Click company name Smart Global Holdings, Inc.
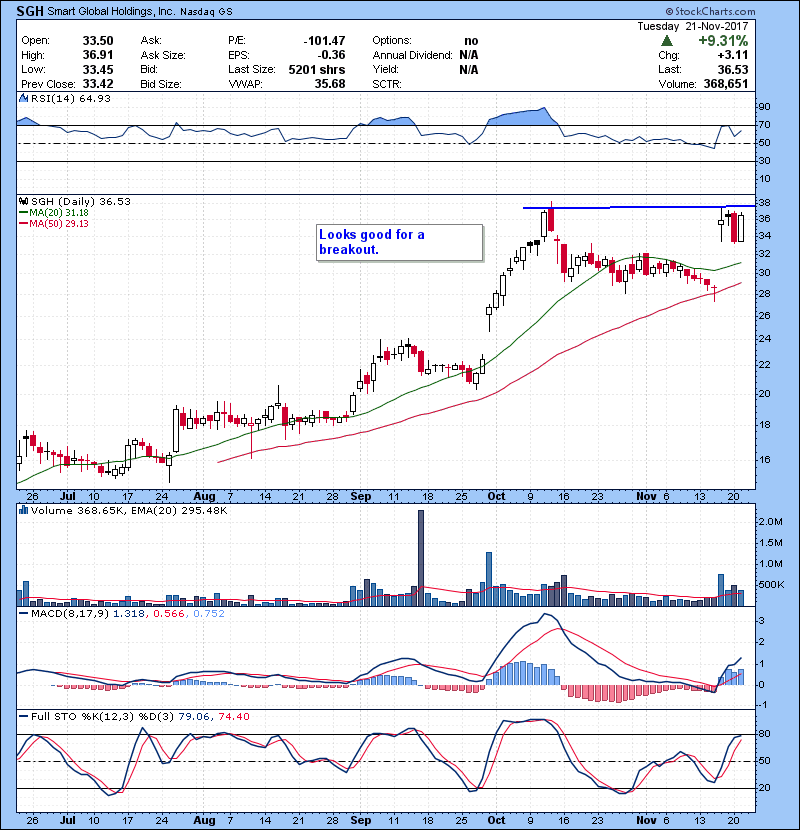800x830 pixels. coord(111,11)
